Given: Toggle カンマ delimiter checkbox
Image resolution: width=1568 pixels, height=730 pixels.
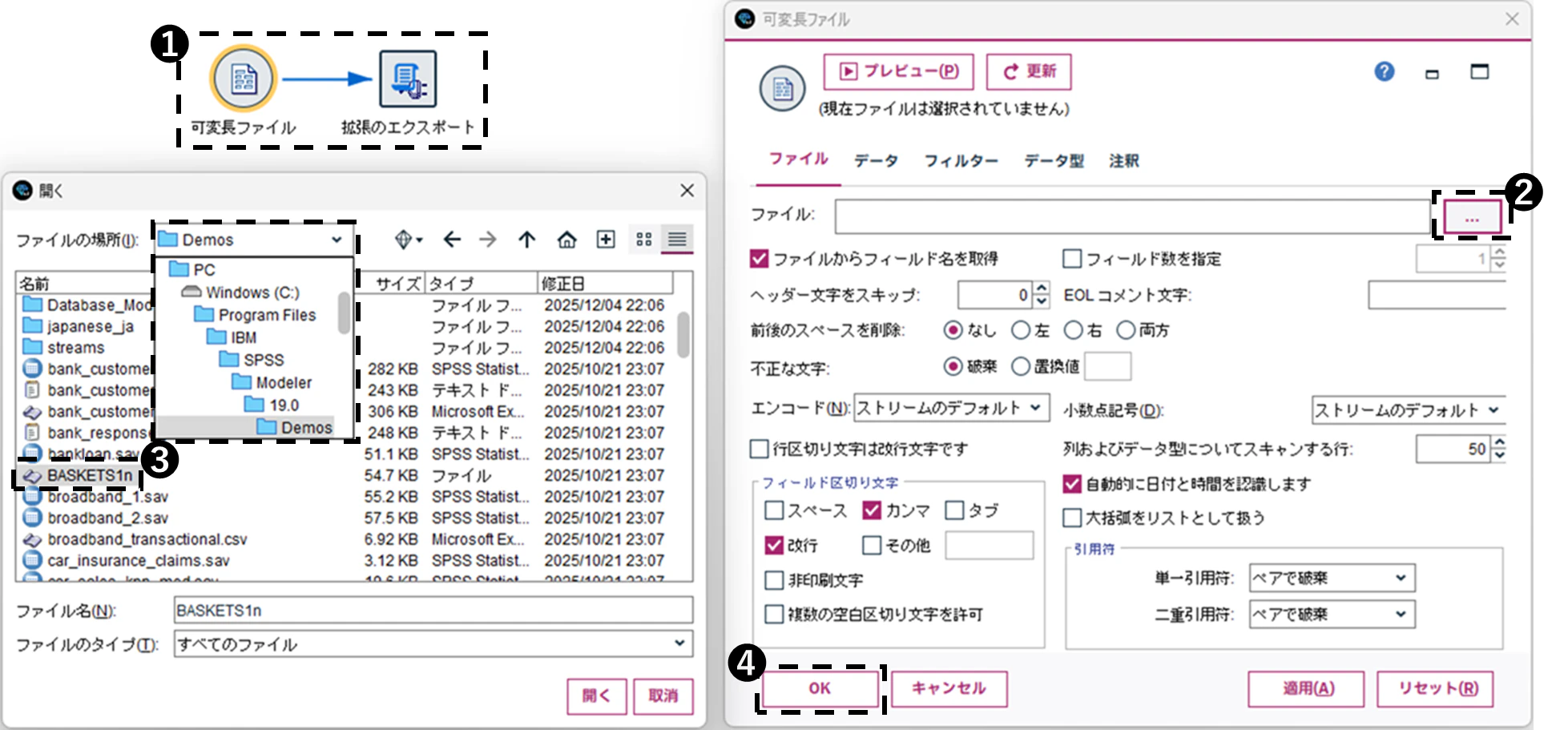Looking at the screenshot, I should point(872,510).
